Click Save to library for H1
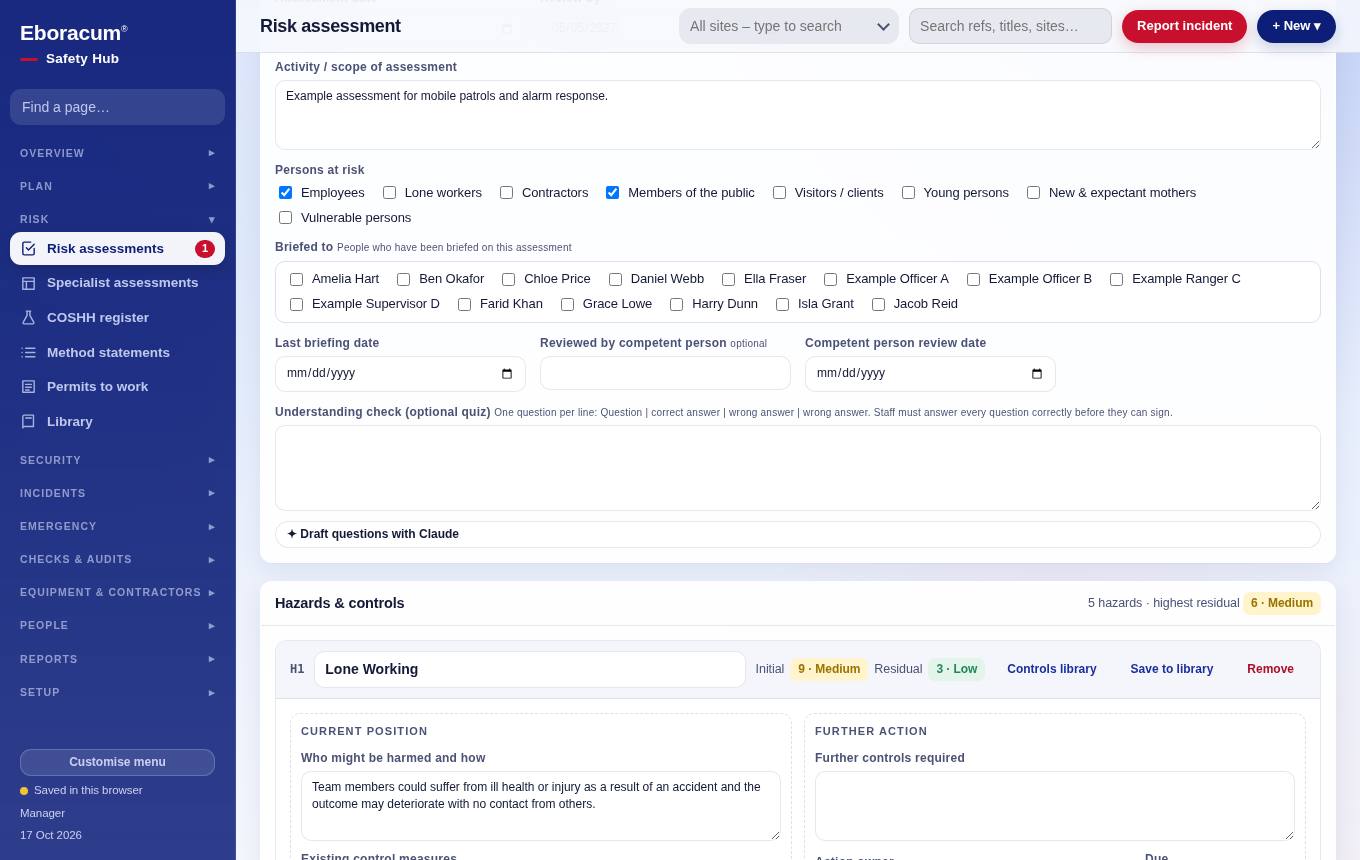Screen dimensions: 1360x860 point(1172,669)
